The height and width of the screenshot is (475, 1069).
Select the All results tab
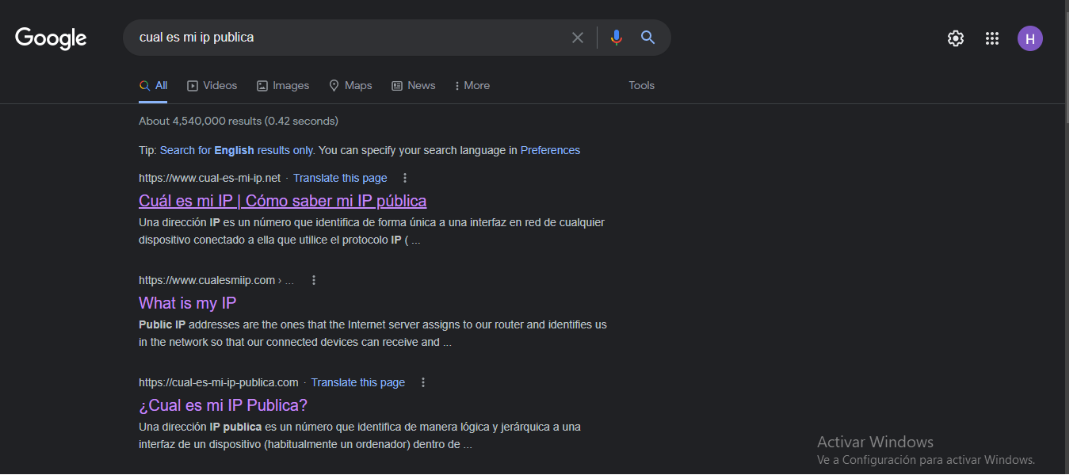click(x=153, y=86)
